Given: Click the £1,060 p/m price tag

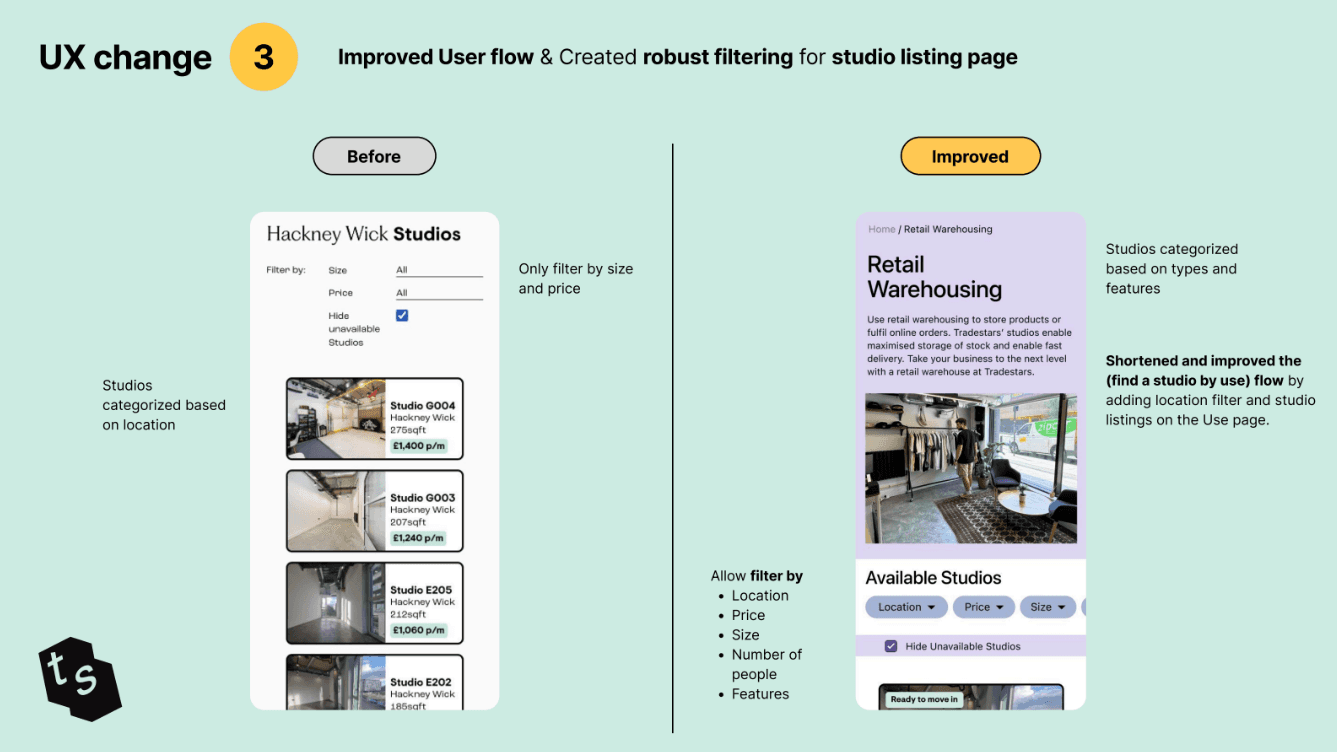Looking at the screenshot, I should (418, 630).
